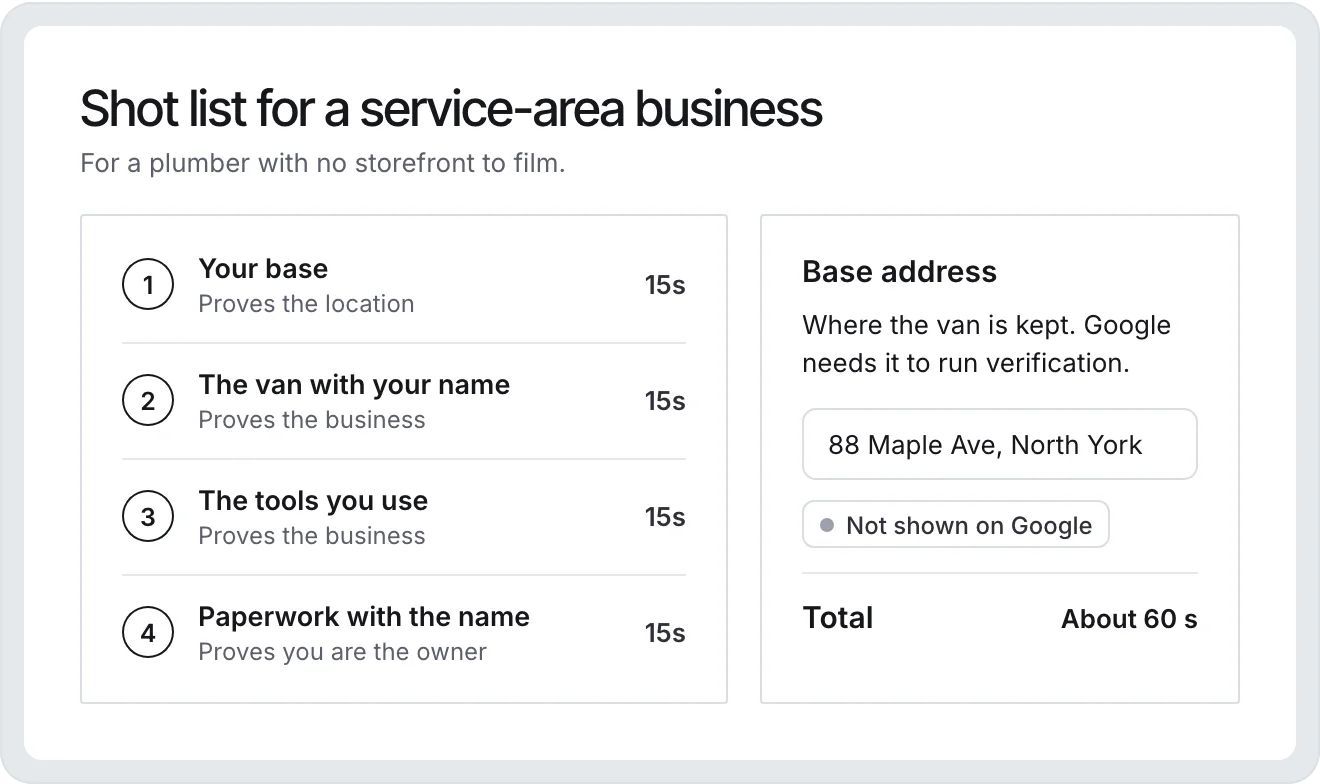Select the 15s duration for the tools shot
The image size is (1320, 784).
(x=665, y=517)
